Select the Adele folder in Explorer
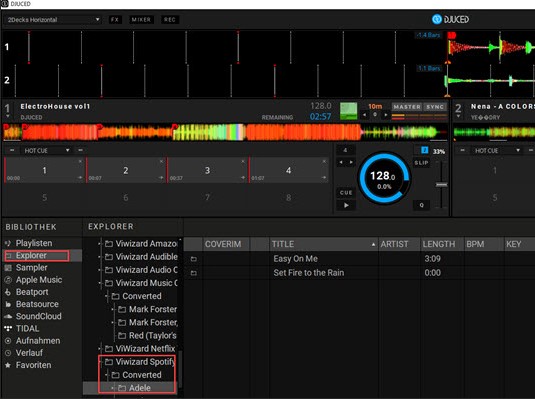The width and height of the screenshot is (535, 399). [x=134, y=388]
